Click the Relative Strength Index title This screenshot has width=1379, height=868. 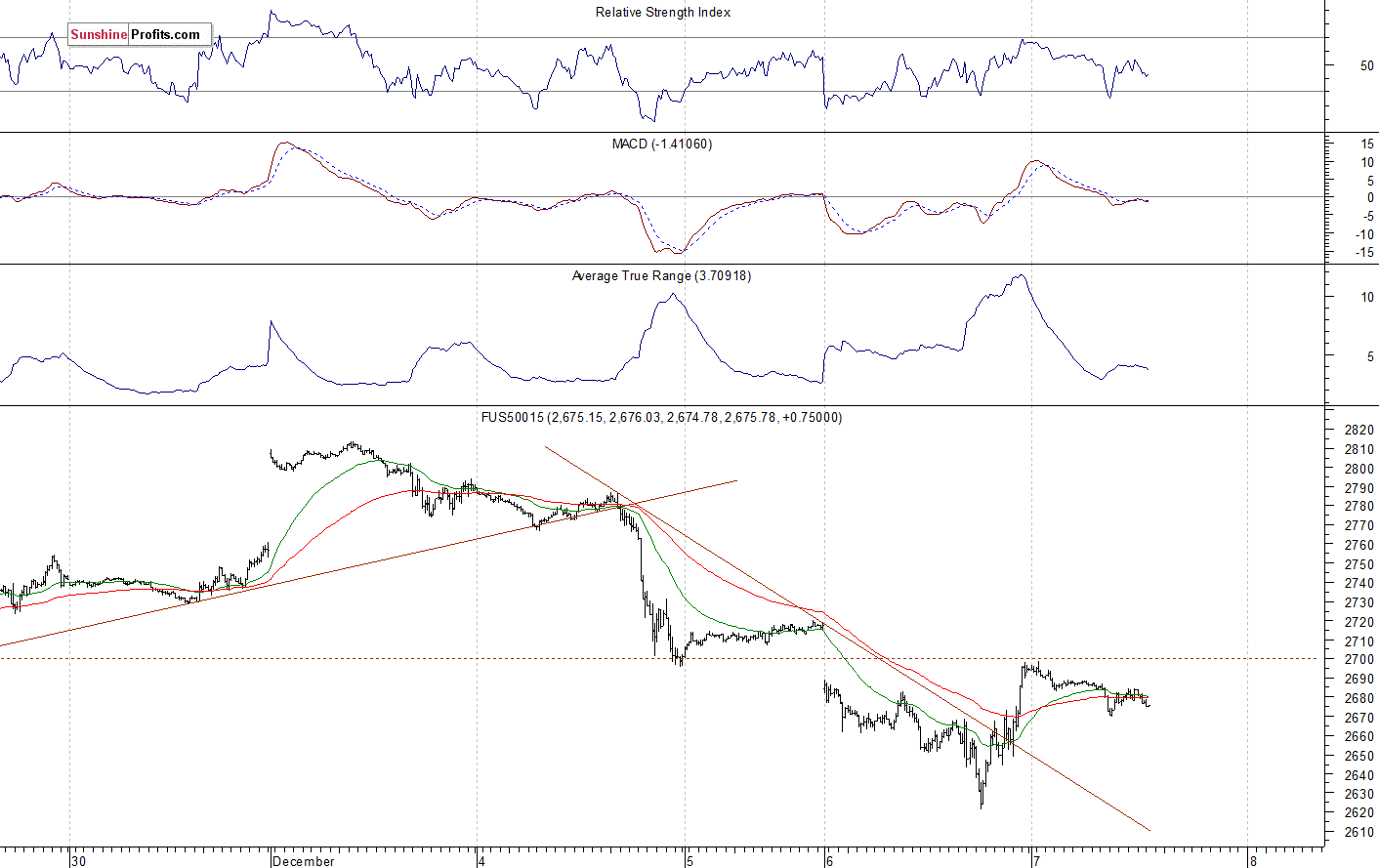coord(663,13)
